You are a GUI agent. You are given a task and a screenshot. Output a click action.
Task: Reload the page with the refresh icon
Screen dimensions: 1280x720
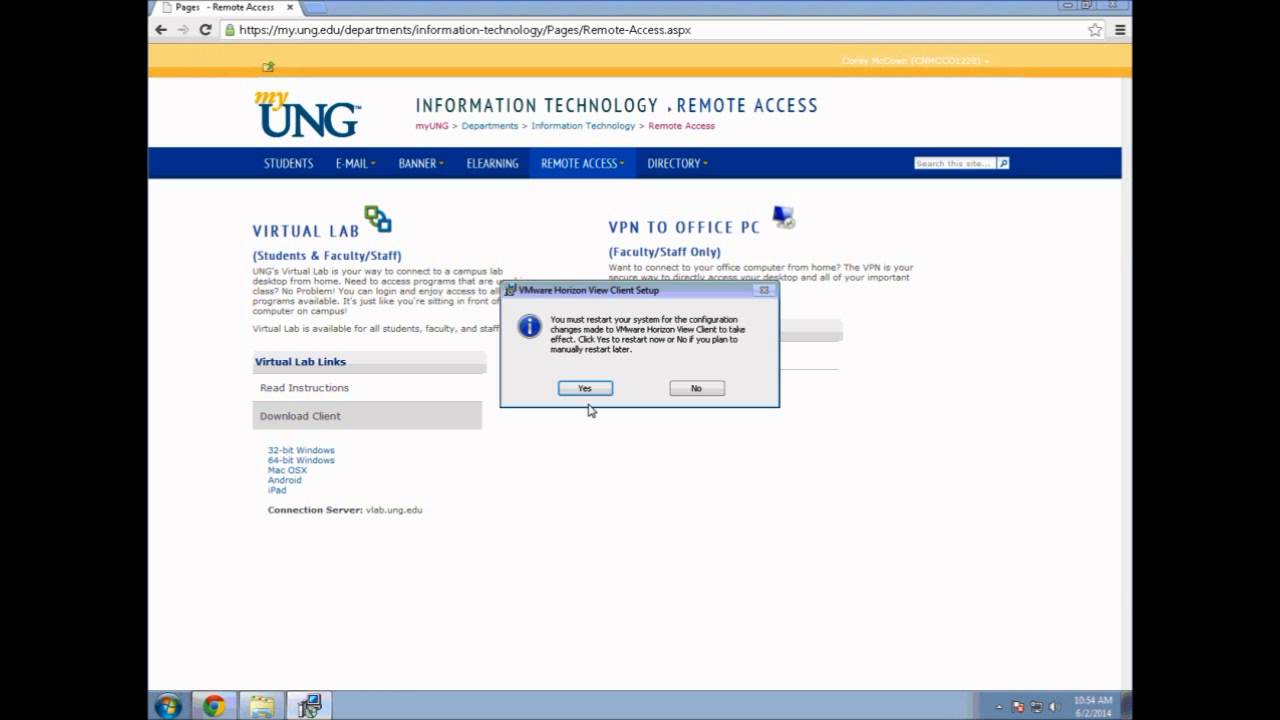pos(205,30)
